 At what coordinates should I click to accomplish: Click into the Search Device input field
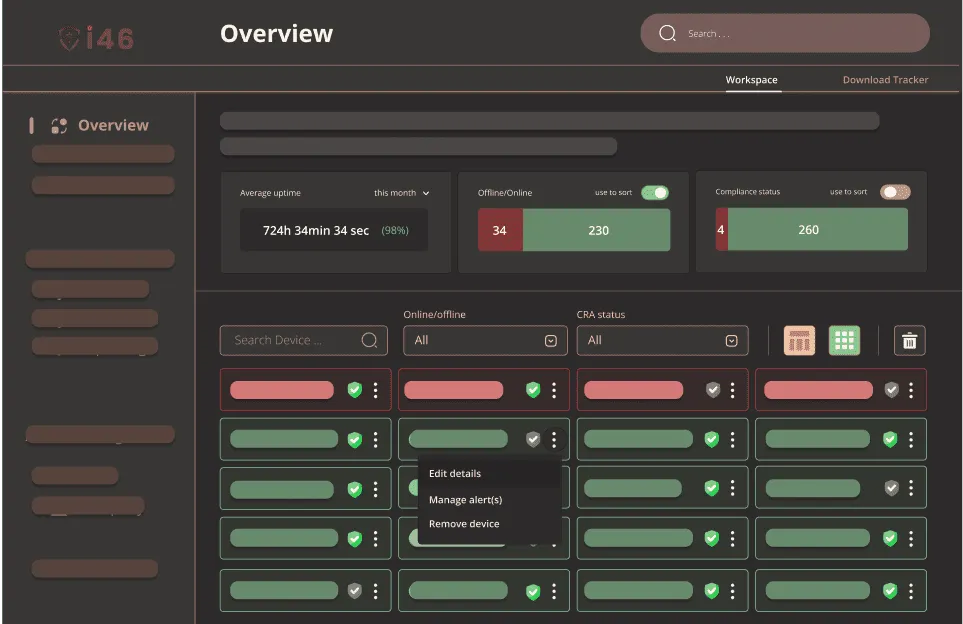pos(288,340)
